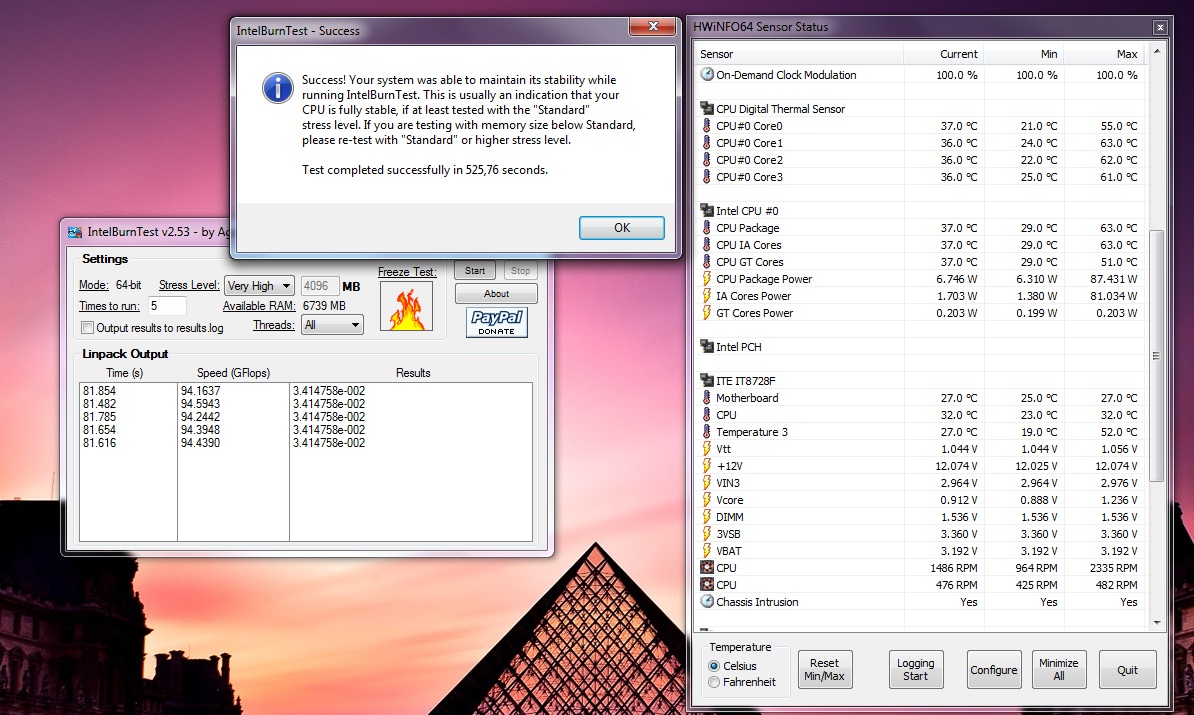Screen dimensions: 1194x715
Task: Click the IntelBurnTest title bar app icon
Action: click(75, 231)
